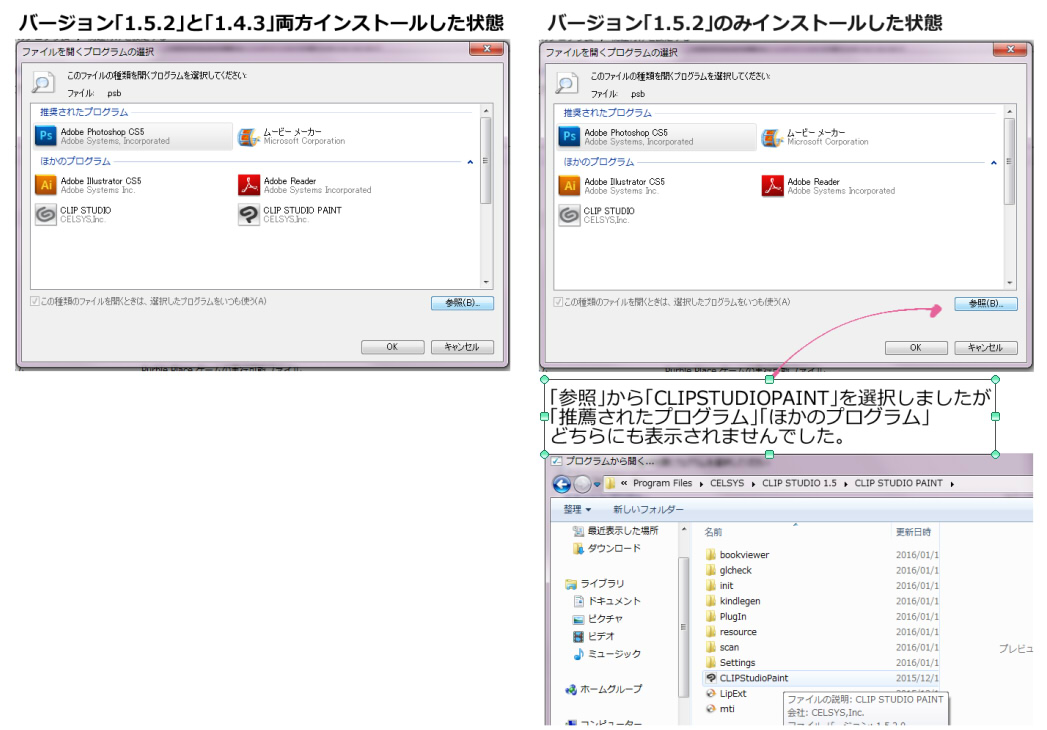1047x730 pixels.
Task: Pick CLIP STUDIO PAINT in left dialog
Action: tap(290, 214)
